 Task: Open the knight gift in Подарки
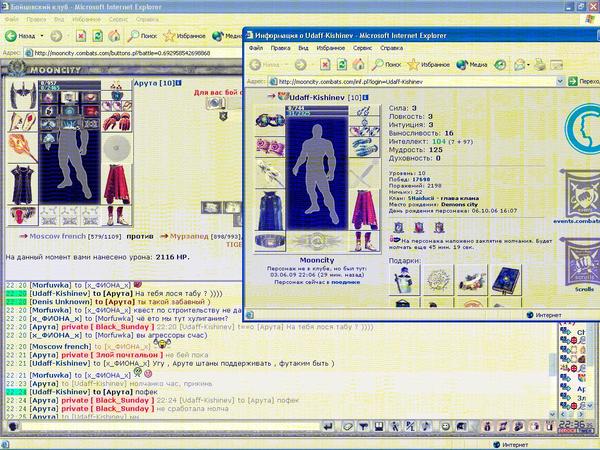[x=404, y=280]
